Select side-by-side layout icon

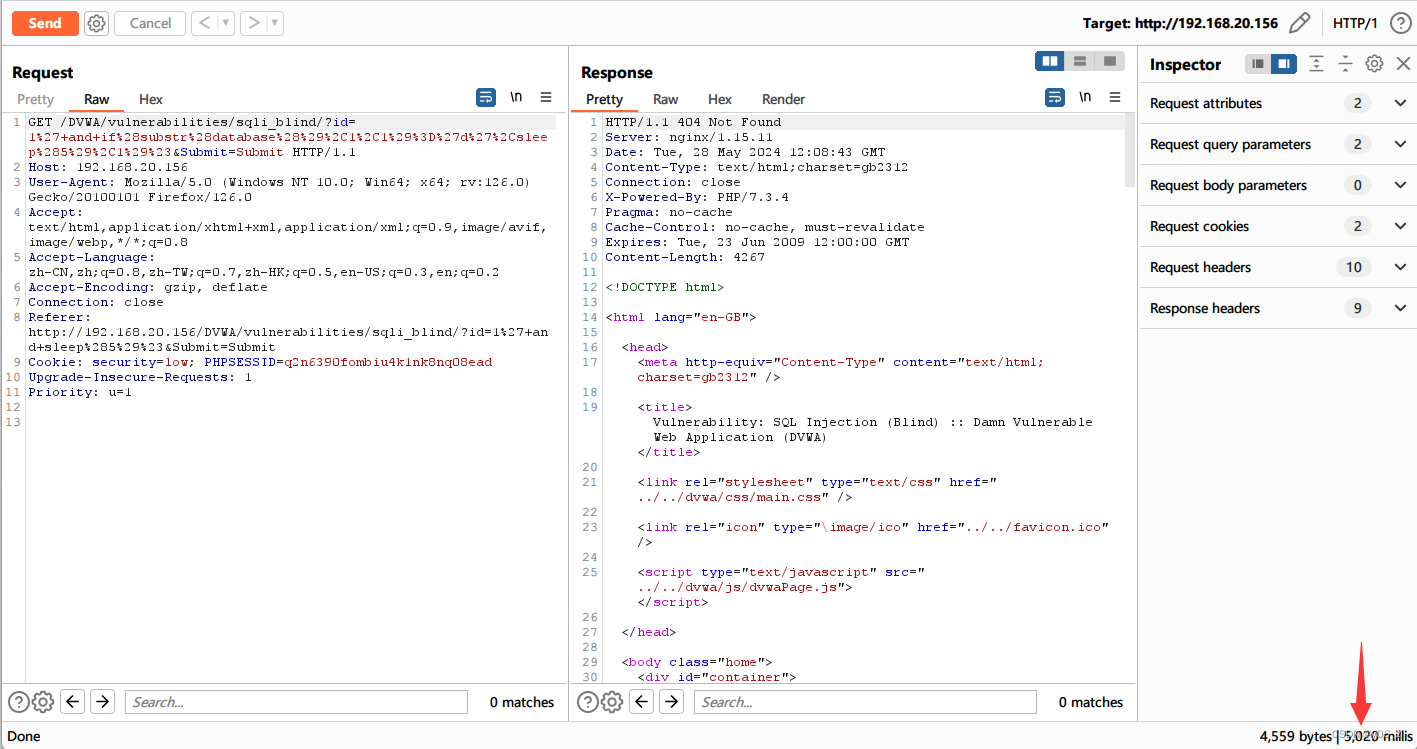[1050, 61]
